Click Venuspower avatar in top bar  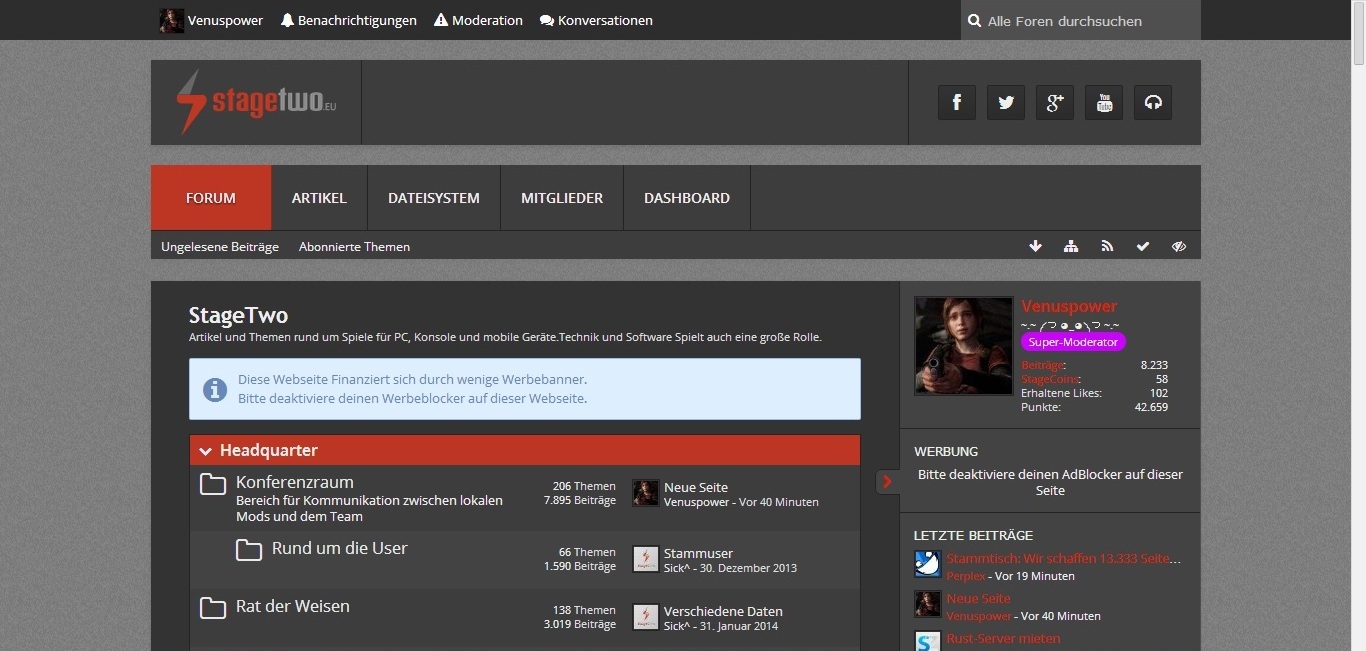click(x=172, y=20)
